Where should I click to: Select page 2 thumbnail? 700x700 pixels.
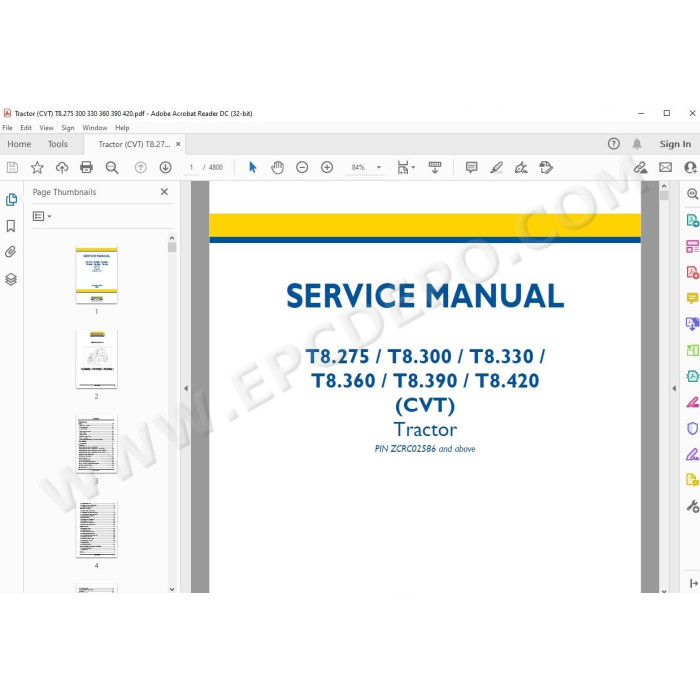click(x=96, y=359)
